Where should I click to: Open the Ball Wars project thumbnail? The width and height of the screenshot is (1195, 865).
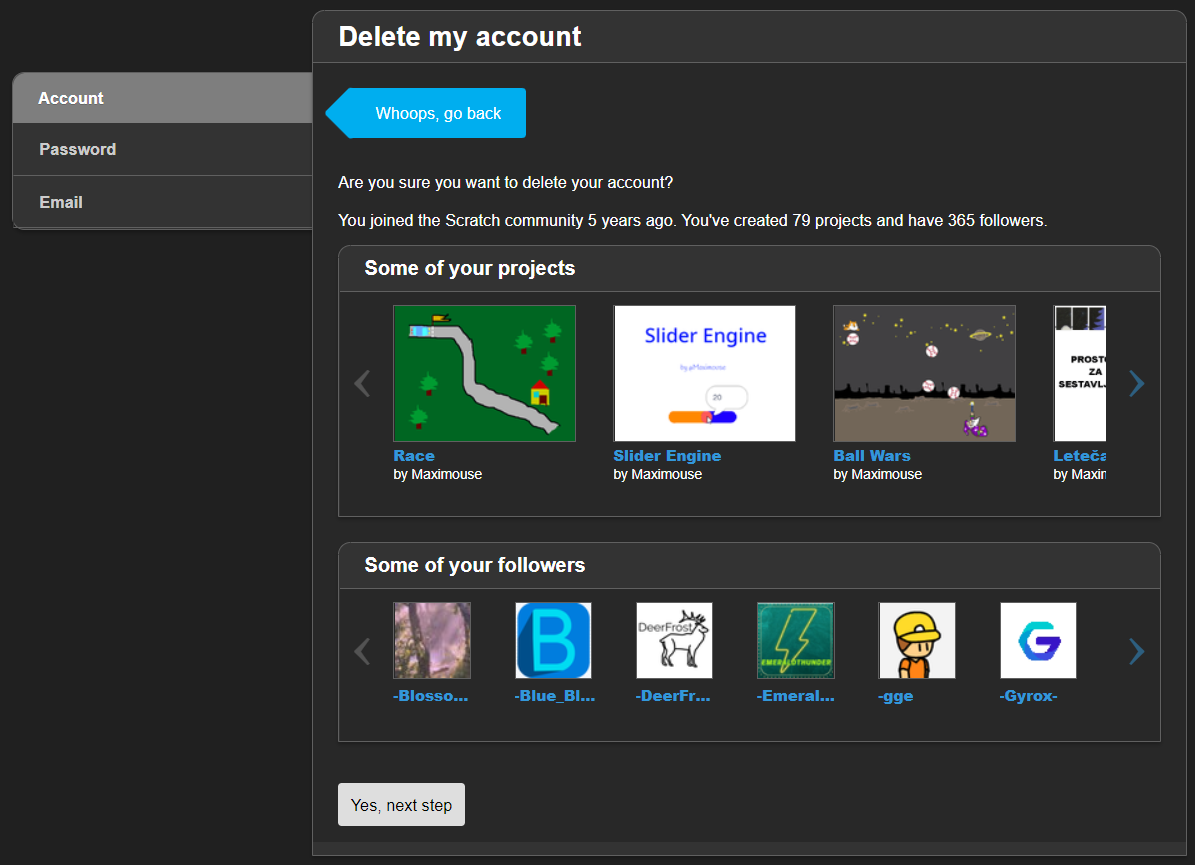pos(924,373)
